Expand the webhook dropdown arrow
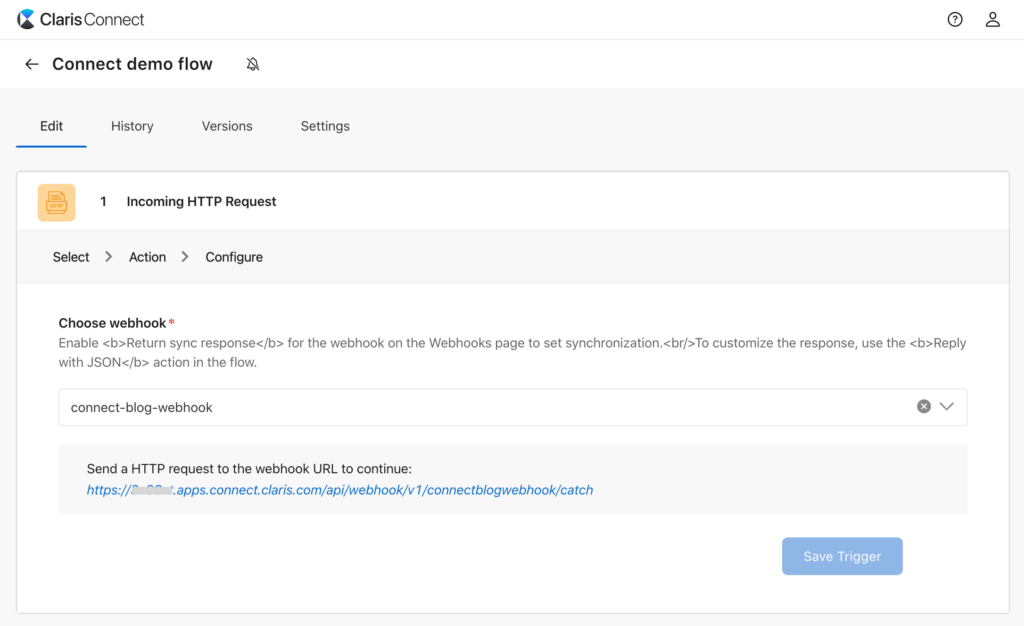 (947, 407)
